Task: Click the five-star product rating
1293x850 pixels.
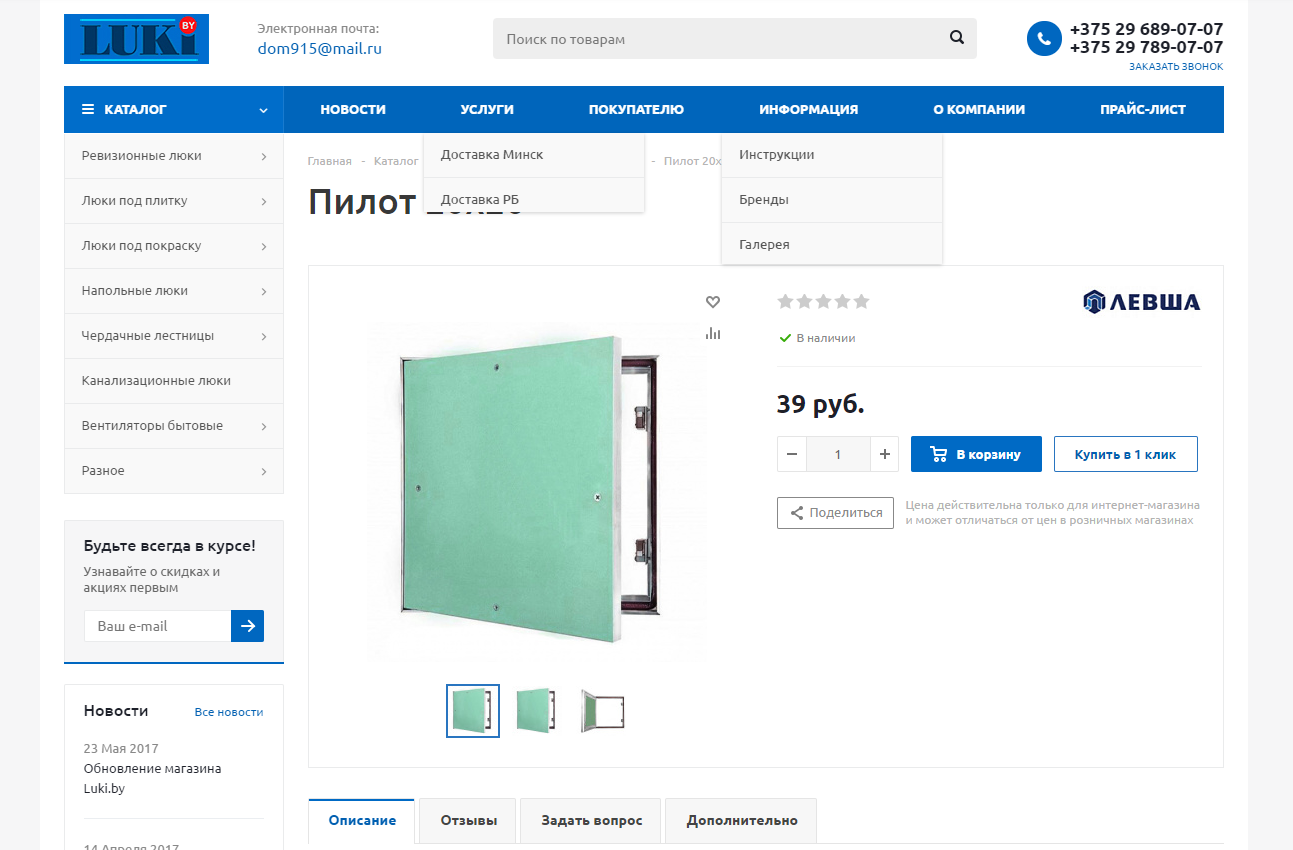Action: 823,301
